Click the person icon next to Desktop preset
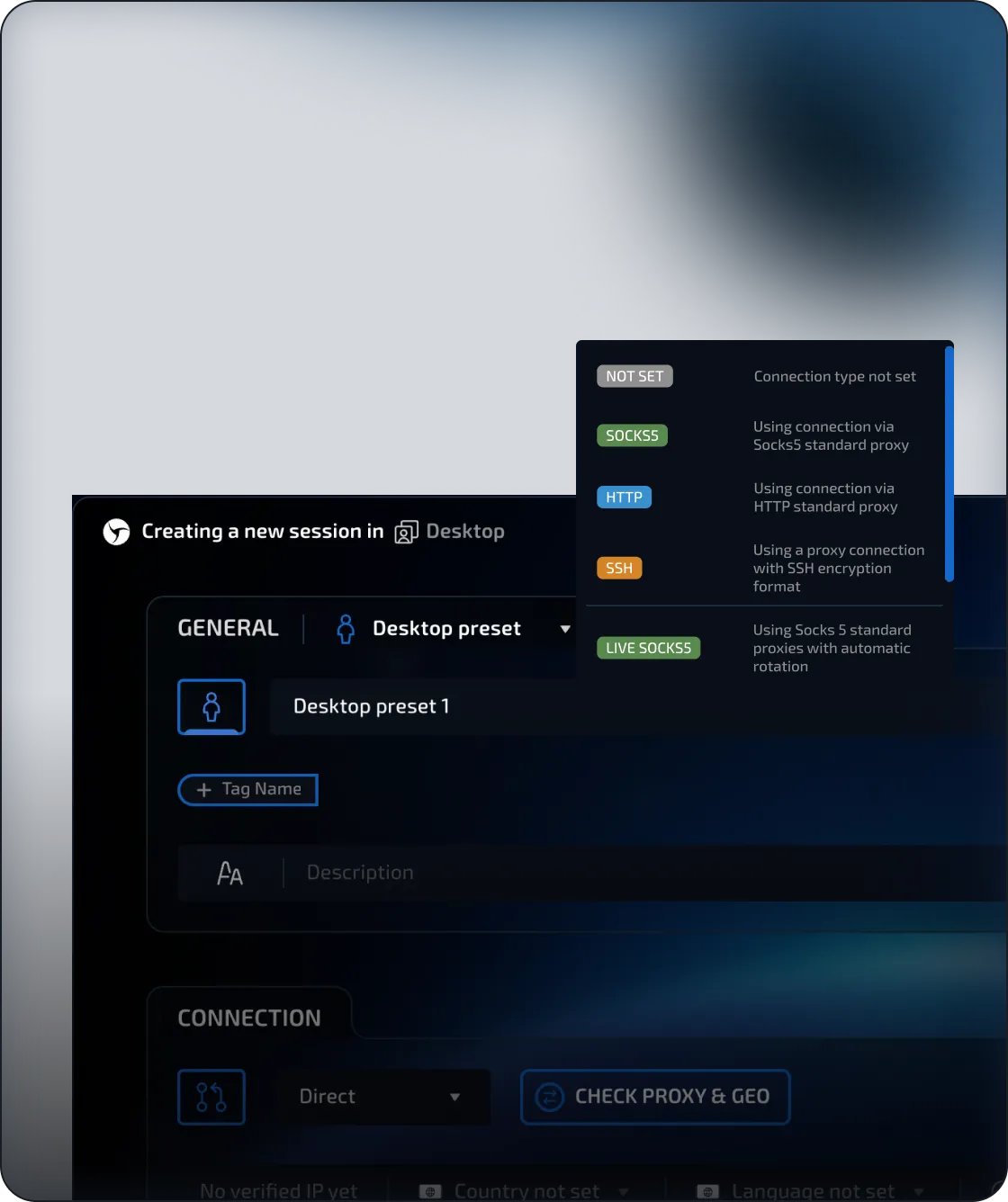Viewport: 1008px width, 1202px height. [x=346, y=629]
